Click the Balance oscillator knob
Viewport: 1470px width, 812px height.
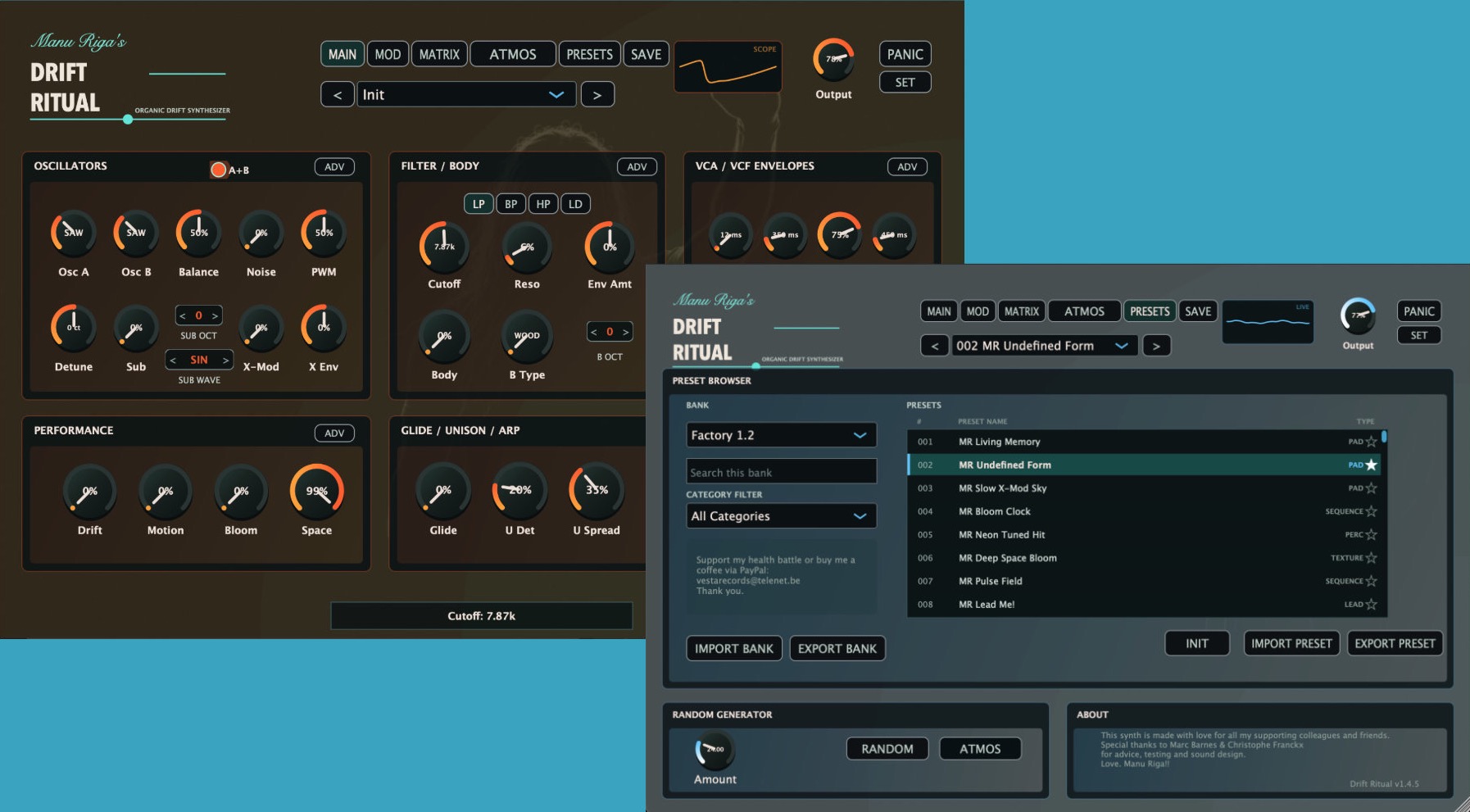pos(199,233)
